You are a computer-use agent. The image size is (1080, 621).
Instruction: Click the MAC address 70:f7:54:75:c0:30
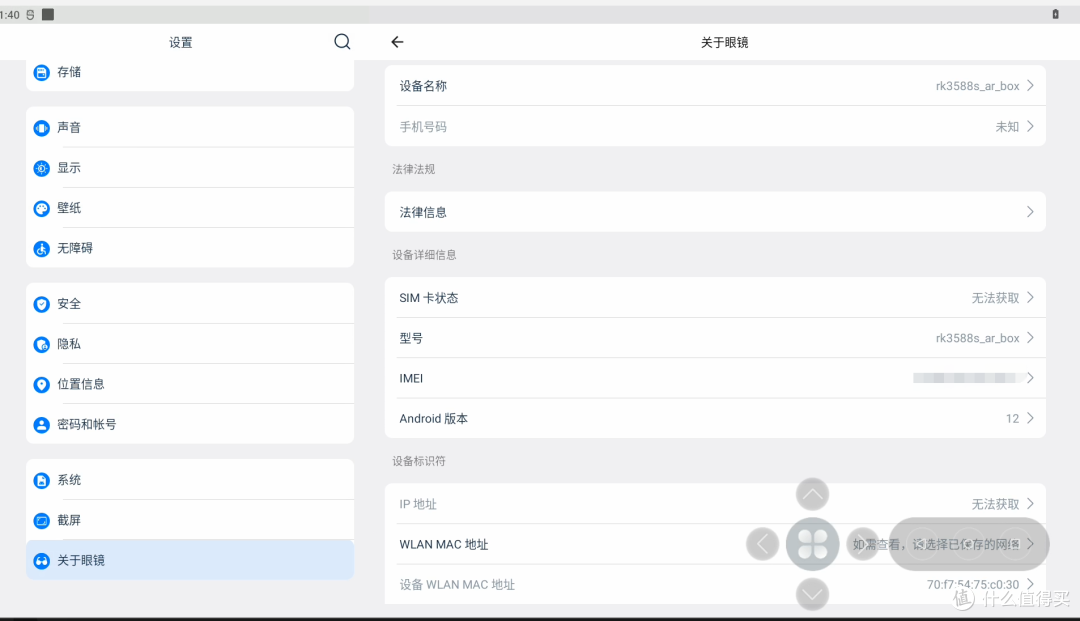(973, 585)
